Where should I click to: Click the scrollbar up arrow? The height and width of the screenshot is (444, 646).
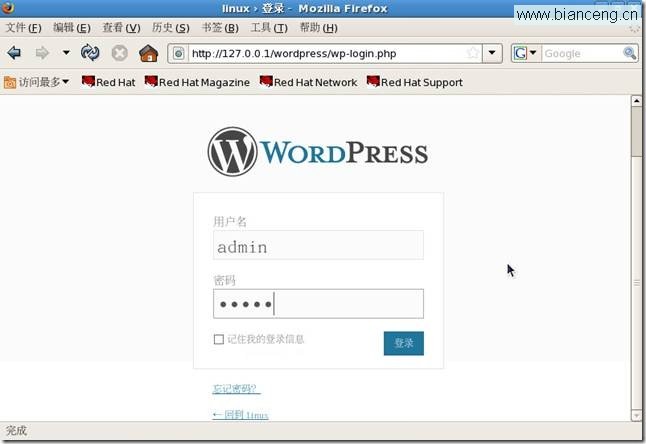click(636, 101)
